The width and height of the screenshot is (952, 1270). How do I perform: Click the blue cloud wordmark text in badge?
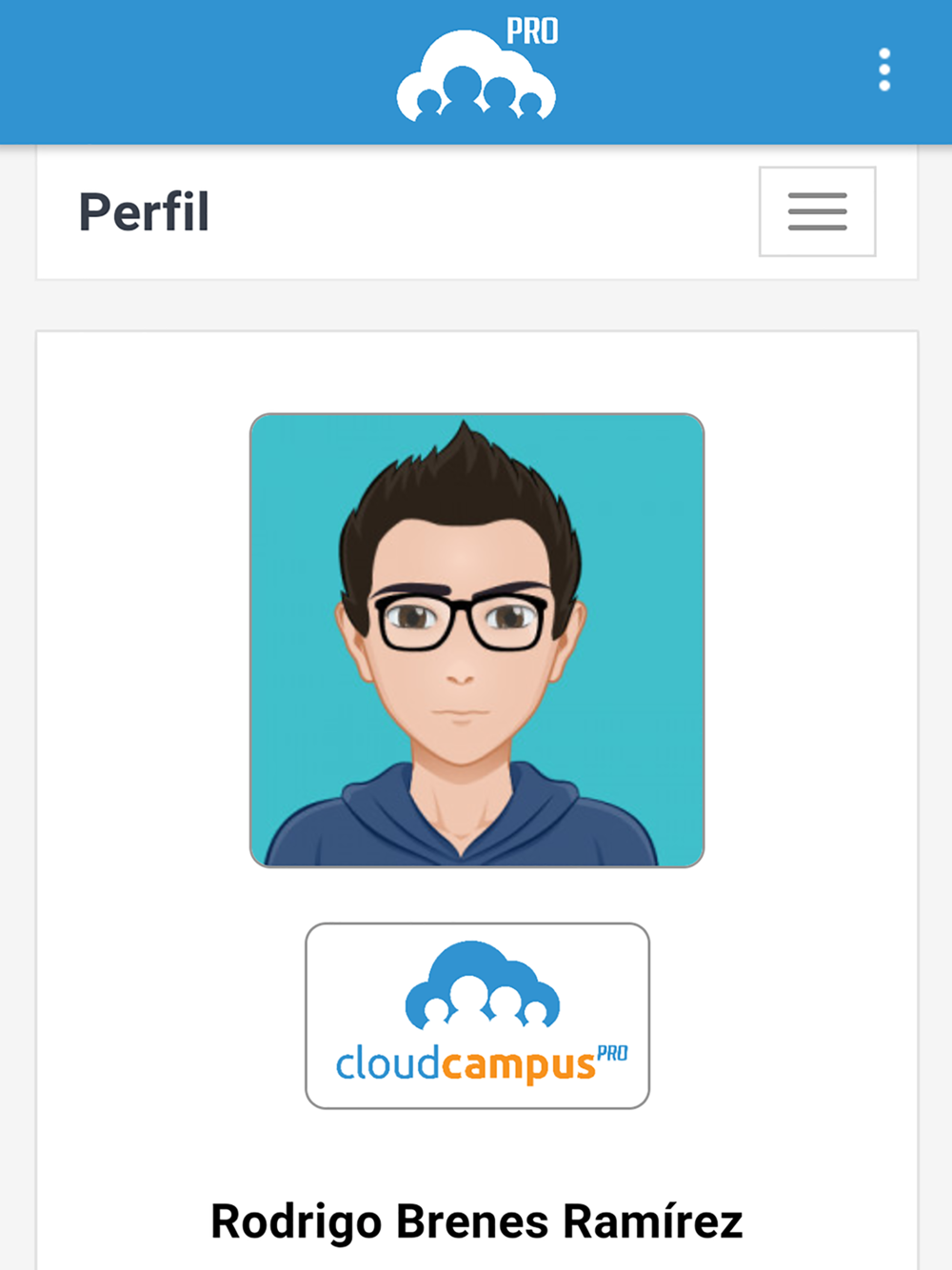click(387, 1062)
